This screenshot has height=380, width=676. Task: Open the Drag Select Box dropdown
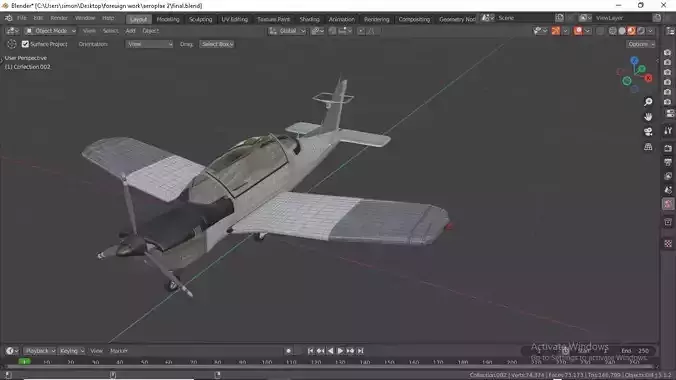tap(217, 44)
